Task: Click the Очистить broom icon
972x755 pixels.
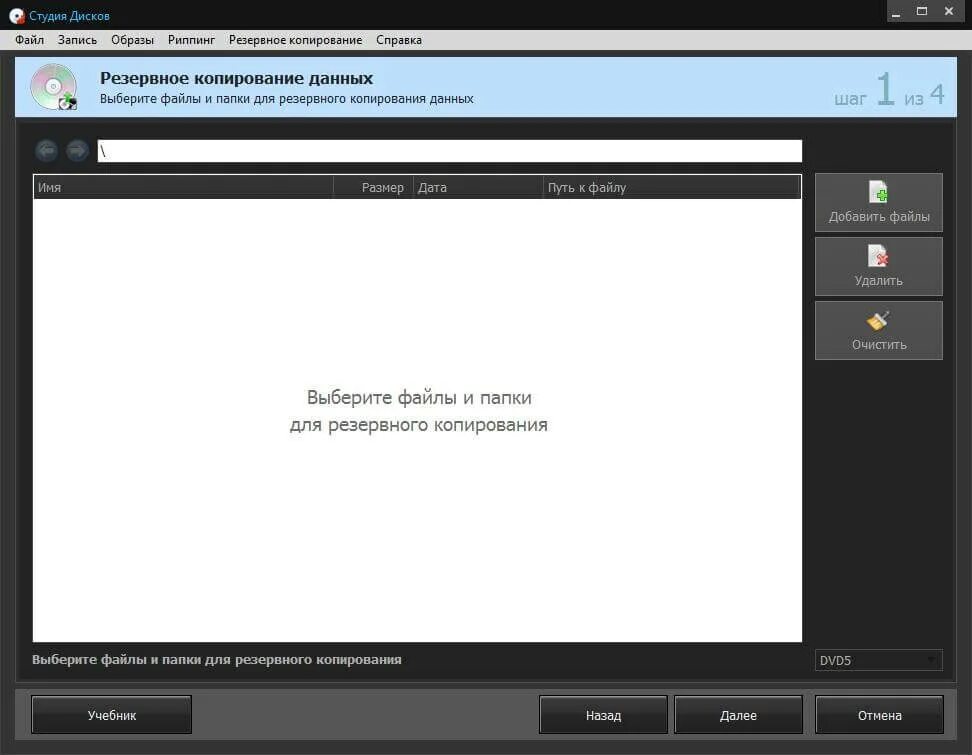Action: pyautogui.click(x=878, y=321)
